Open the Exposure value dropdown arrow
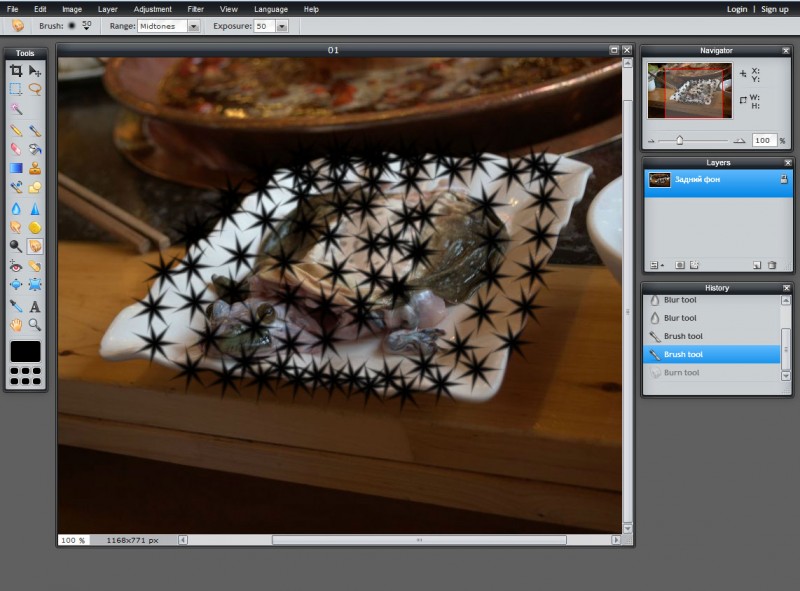This screenshot has width=800, height=591. [282, 26]
